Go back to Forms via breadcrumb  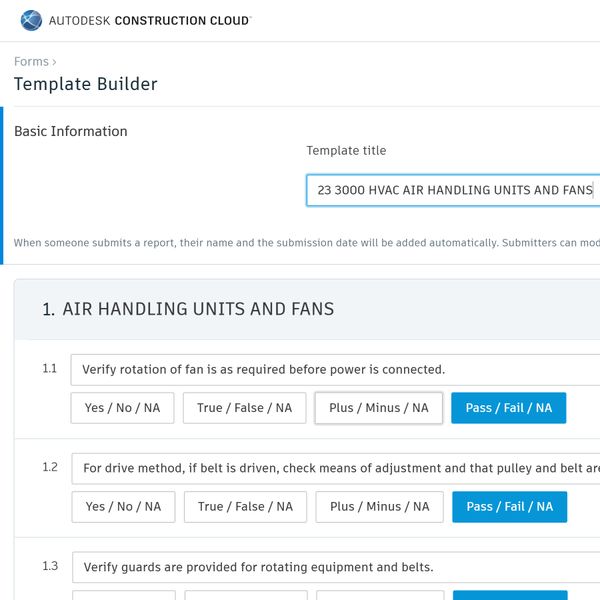click(x=31, y=62)
